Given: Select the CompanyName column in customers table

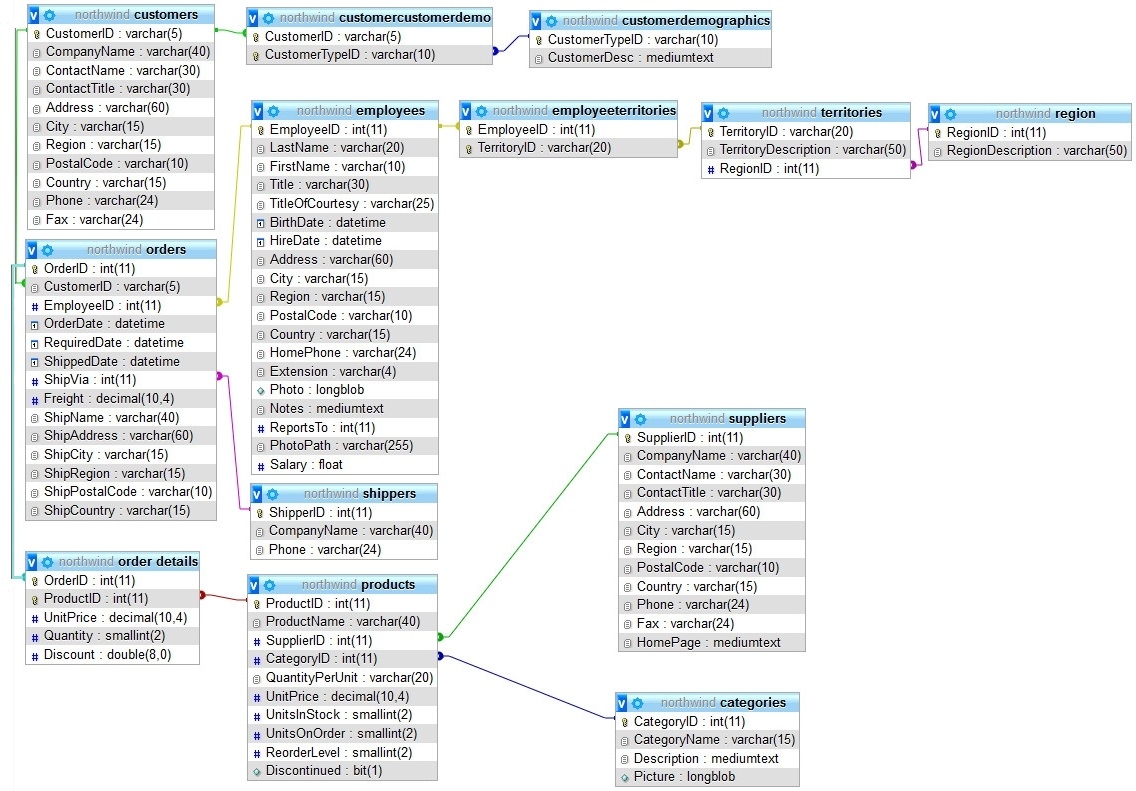Looking at the screenshot, I should (121, 52).
